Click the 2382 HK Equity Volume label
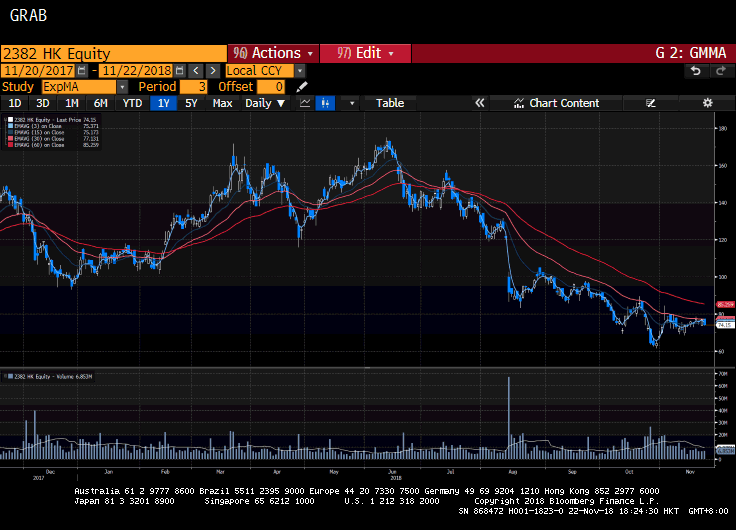The height and width of the screenshot is (530, 736). click(x=53, y=376)
